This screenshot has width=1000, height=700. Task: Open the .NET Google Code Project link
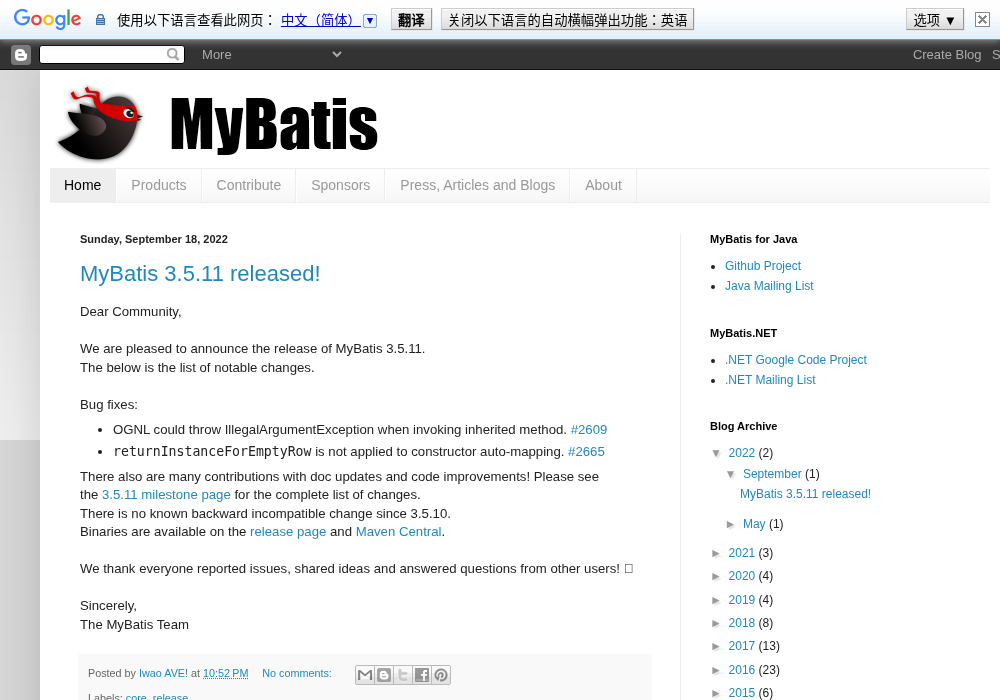[x=796, y=360]
